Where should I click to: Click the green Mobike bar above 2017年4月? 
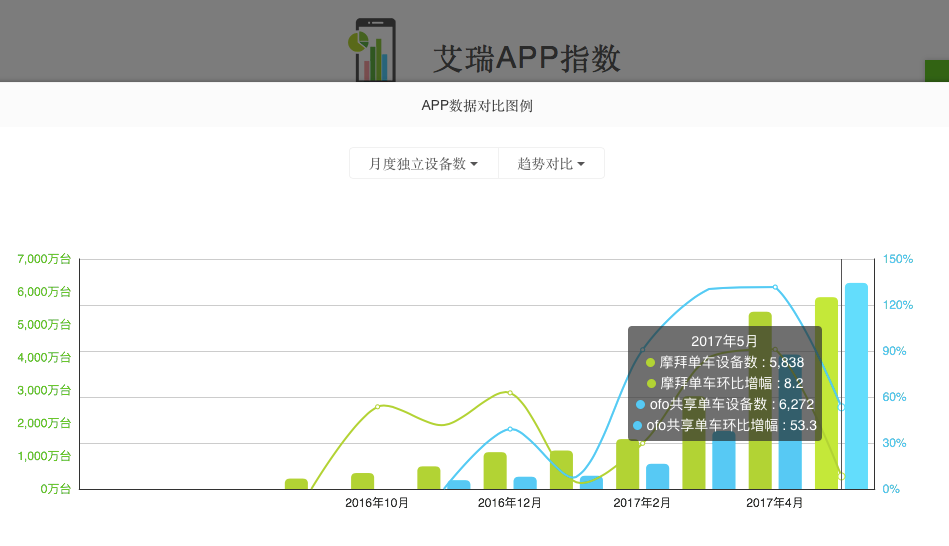coord(760,400)
